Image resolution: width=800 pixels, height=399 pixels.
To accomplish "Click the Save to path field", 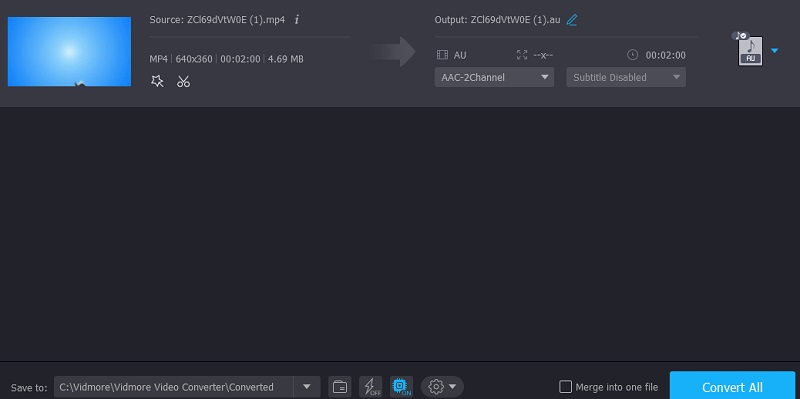I will (173, 387).
